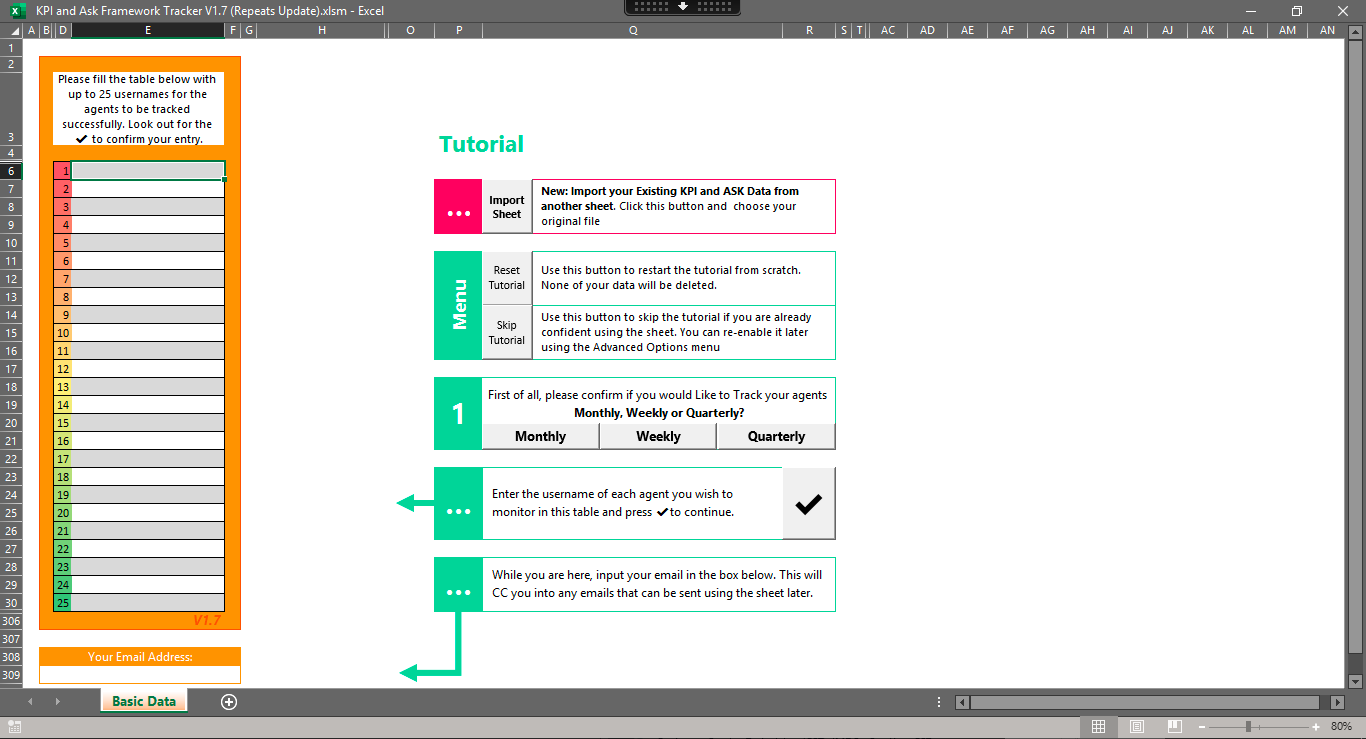Screen dimensions: 1366x739
Task: Click the Your Email Address input cell
Action: (140, 675)
